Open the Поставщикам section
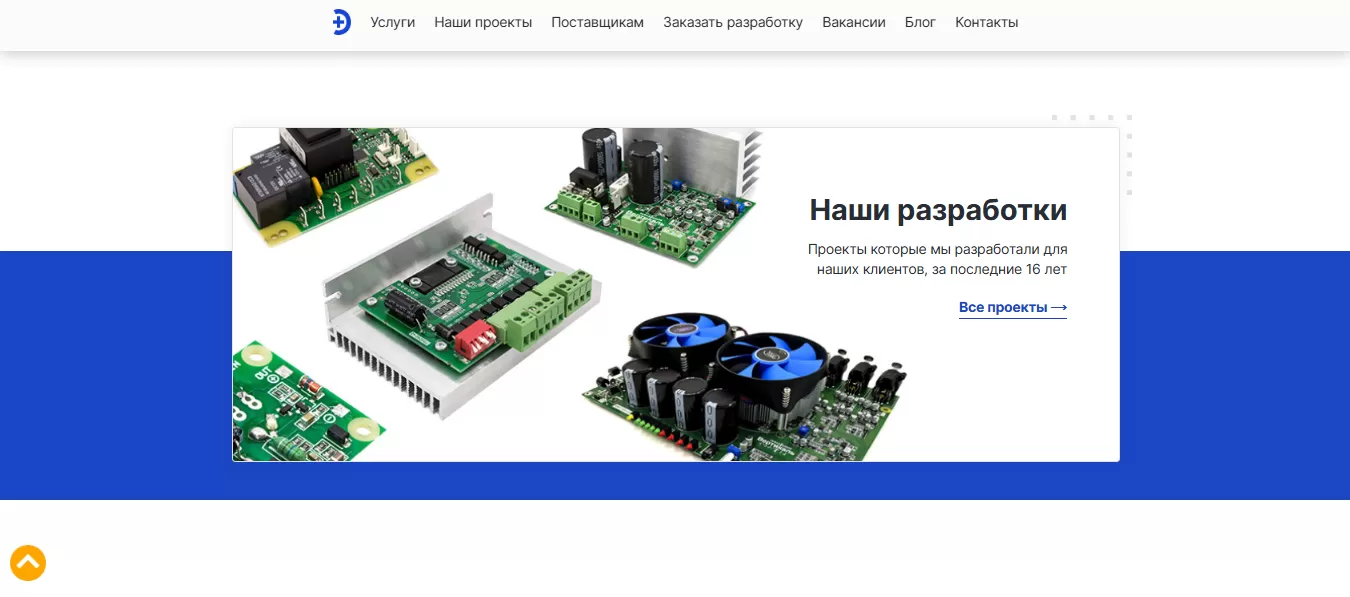The image size is (1350, 597). (x=598, y=22)
